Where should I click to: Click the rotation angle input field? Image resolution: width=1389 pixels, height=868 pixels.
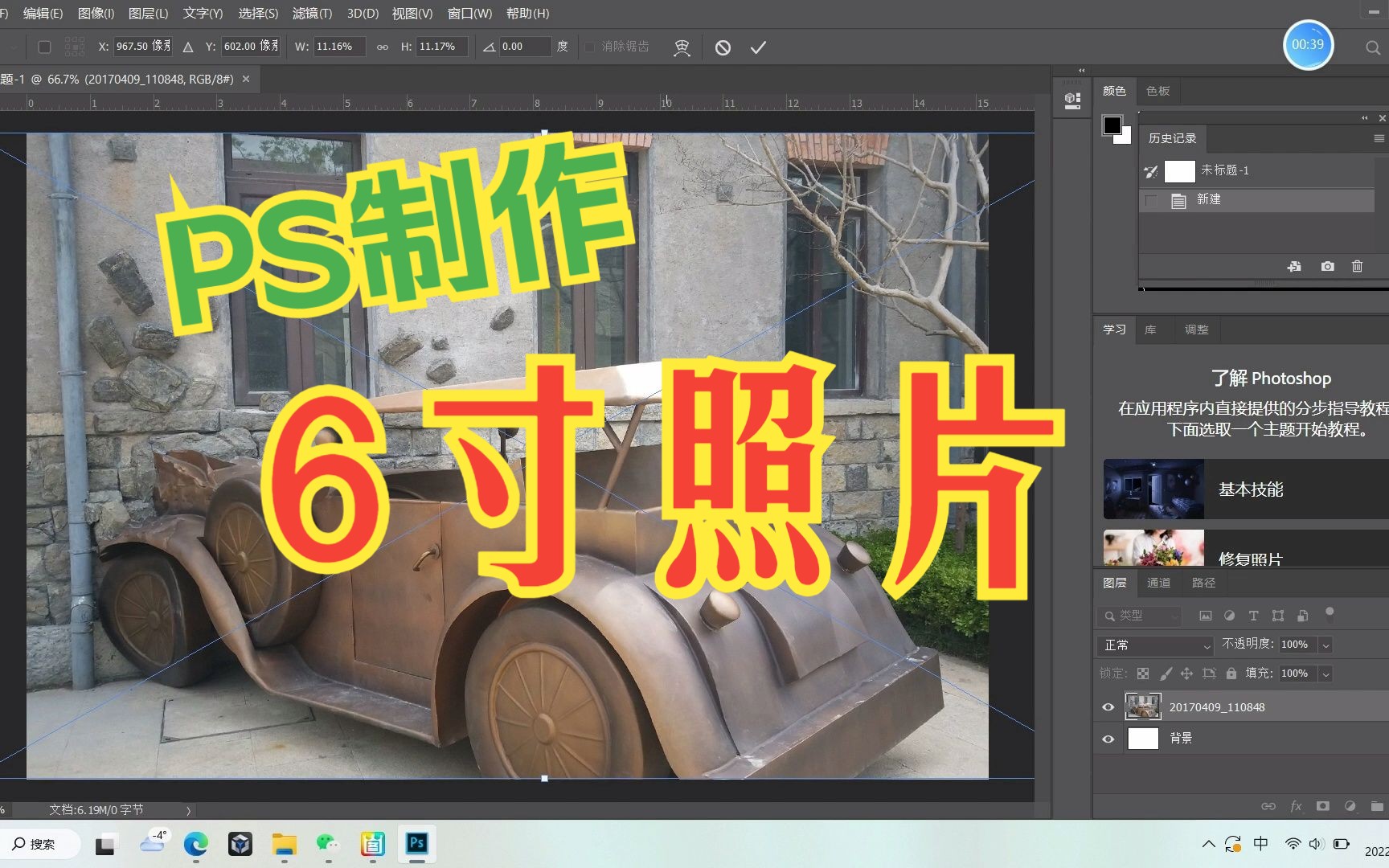click(527, 47)
